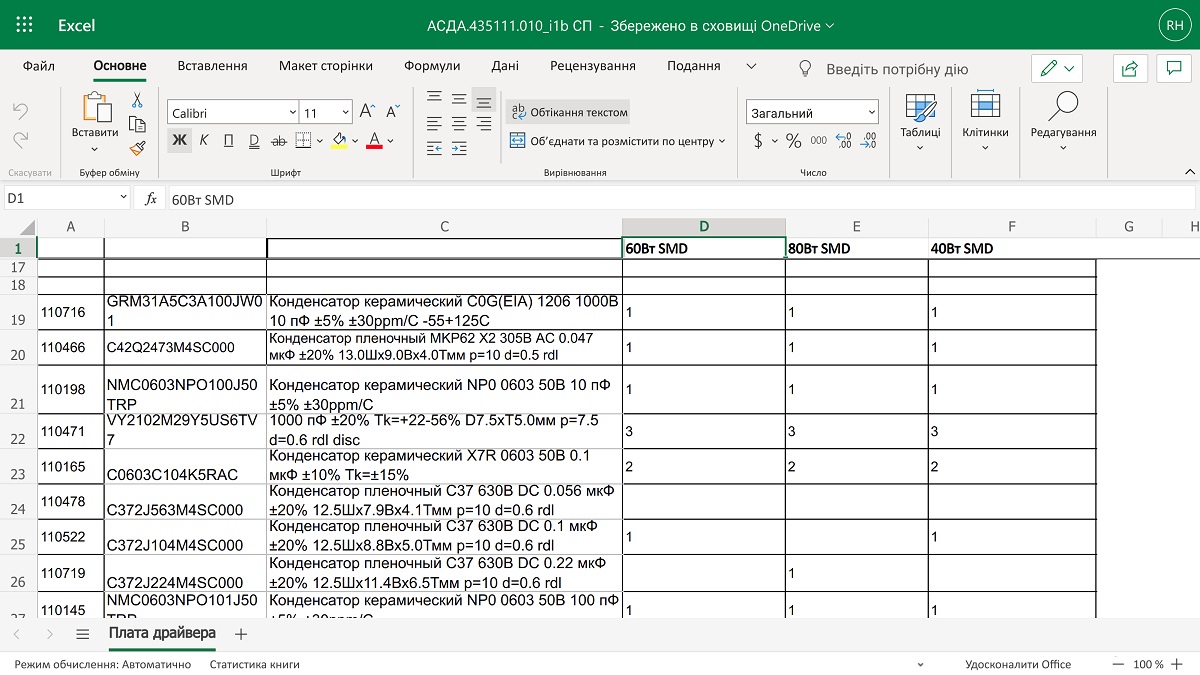This screenshot has width=1200, height=675.
Task: Align text right
Action: click(484, 124)
